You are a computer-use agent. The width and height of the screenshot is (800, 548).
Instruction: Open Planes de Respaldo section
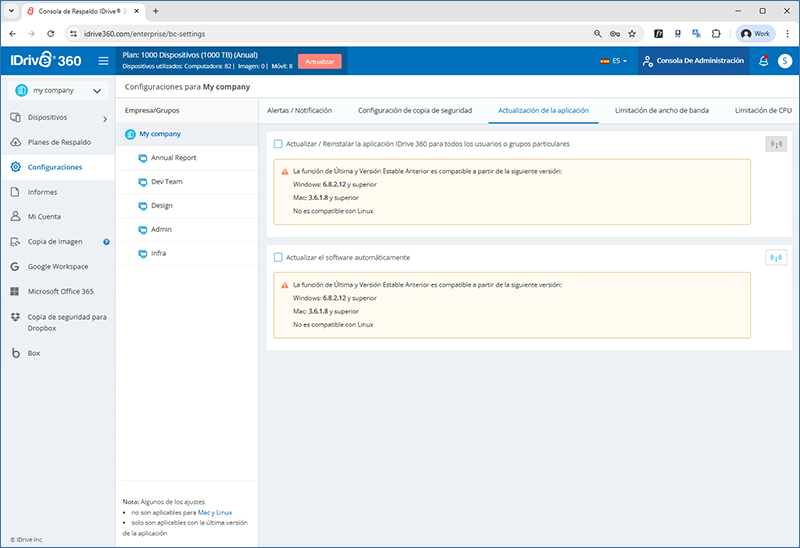point(58,142)
